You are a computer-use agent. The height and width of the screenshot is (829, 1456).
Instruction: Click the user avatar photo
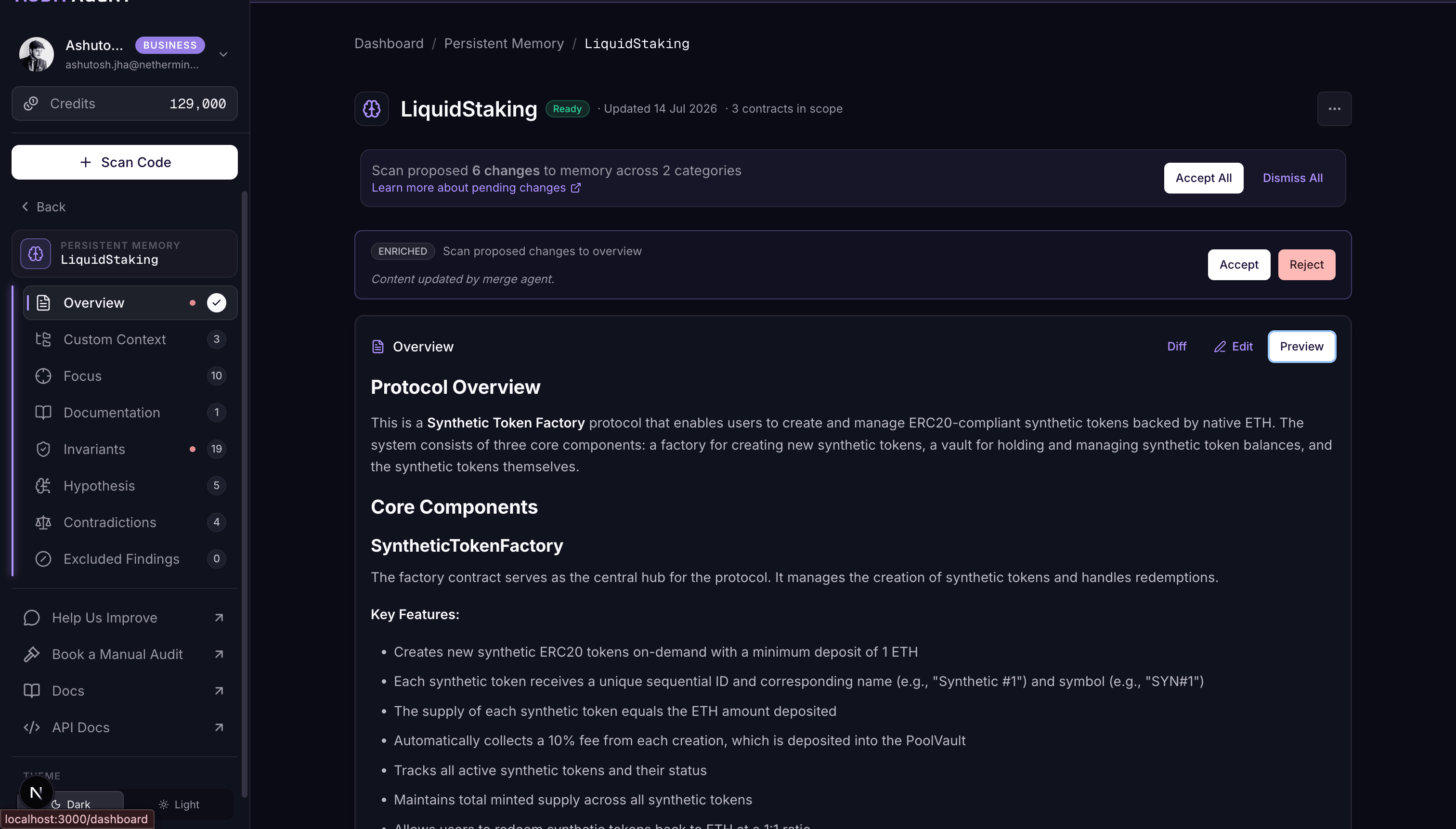pos(37,55)
